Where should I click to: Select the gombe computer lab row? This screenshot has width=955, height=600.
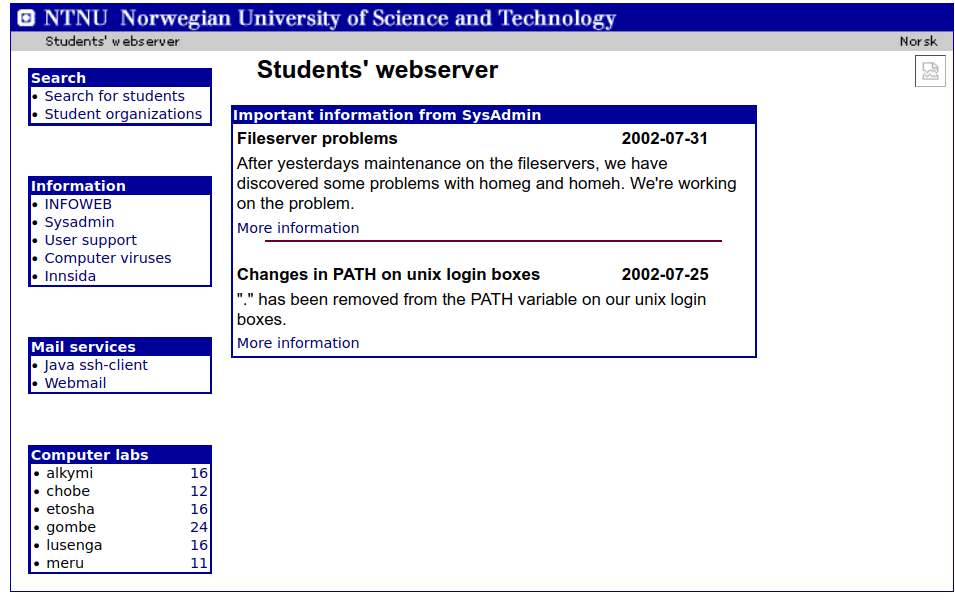[x=120, y=527]
